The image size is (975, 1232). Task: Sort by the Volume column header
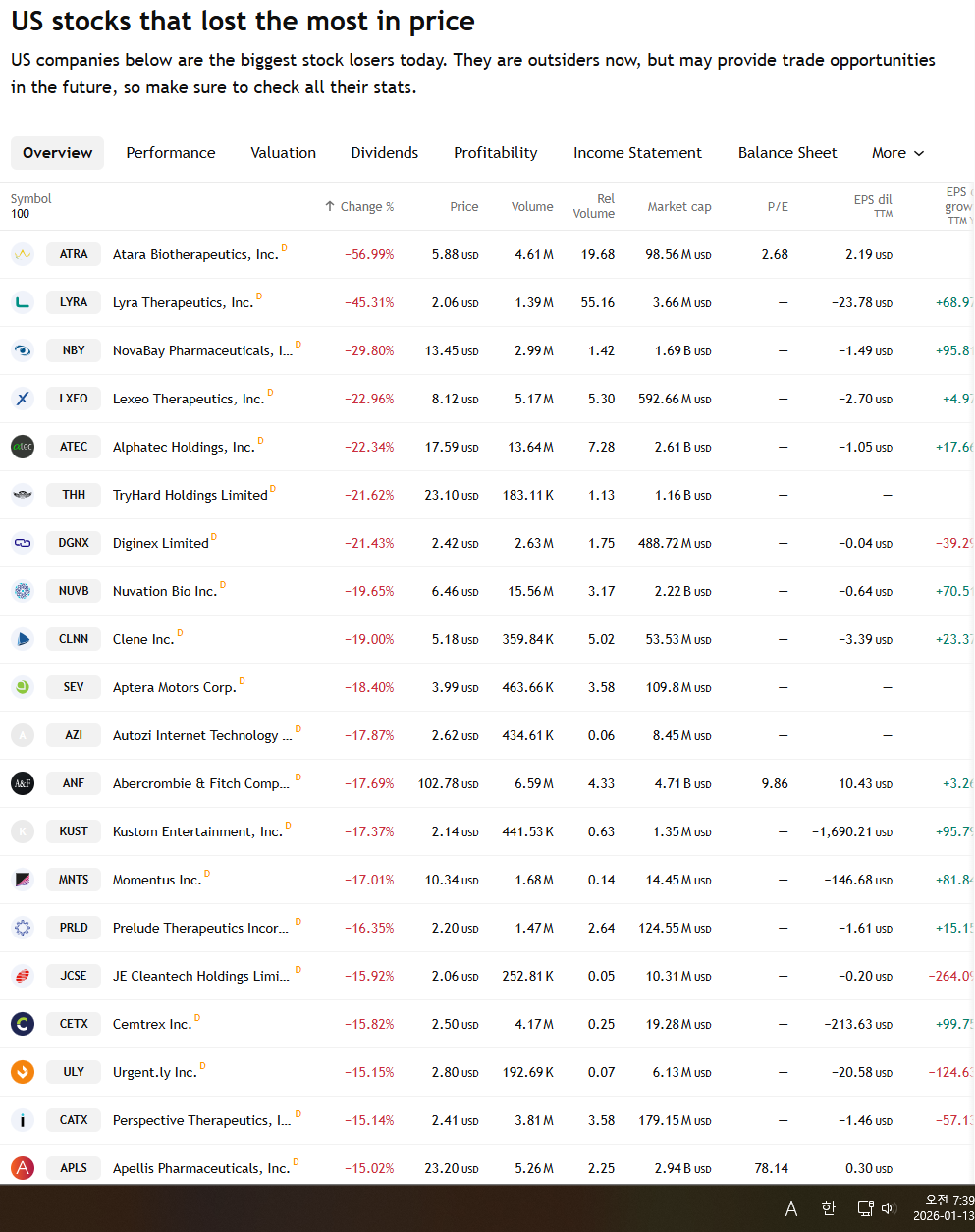point(532,207)
